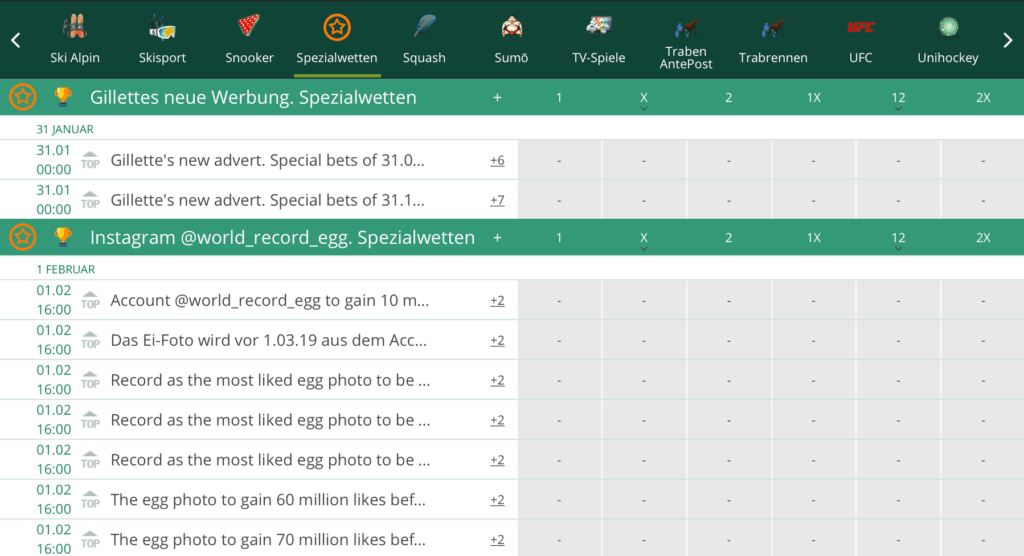Open the Ski Alpin sport icon

point(75,27)
